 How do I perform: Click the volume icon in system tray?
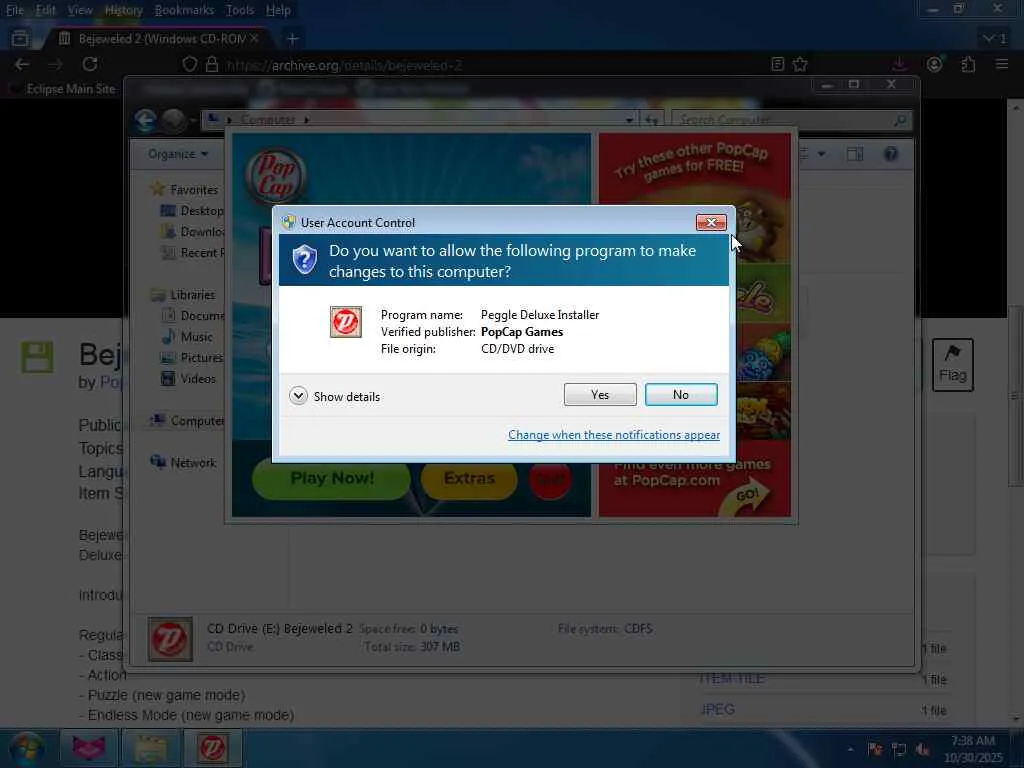click(923, 750)
